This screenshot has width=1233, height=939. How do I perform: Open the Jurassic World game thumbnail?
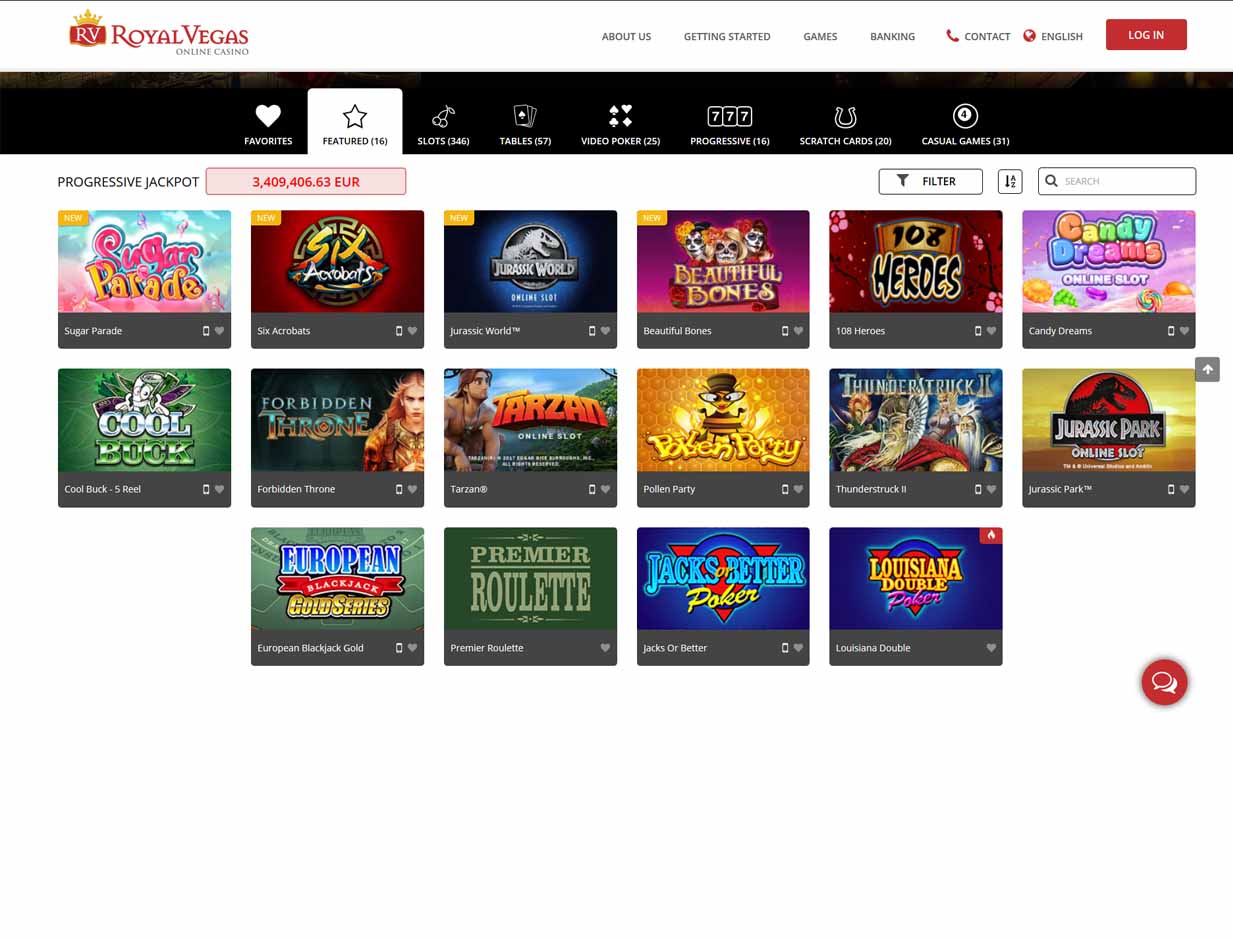click(x=530, y=261)
